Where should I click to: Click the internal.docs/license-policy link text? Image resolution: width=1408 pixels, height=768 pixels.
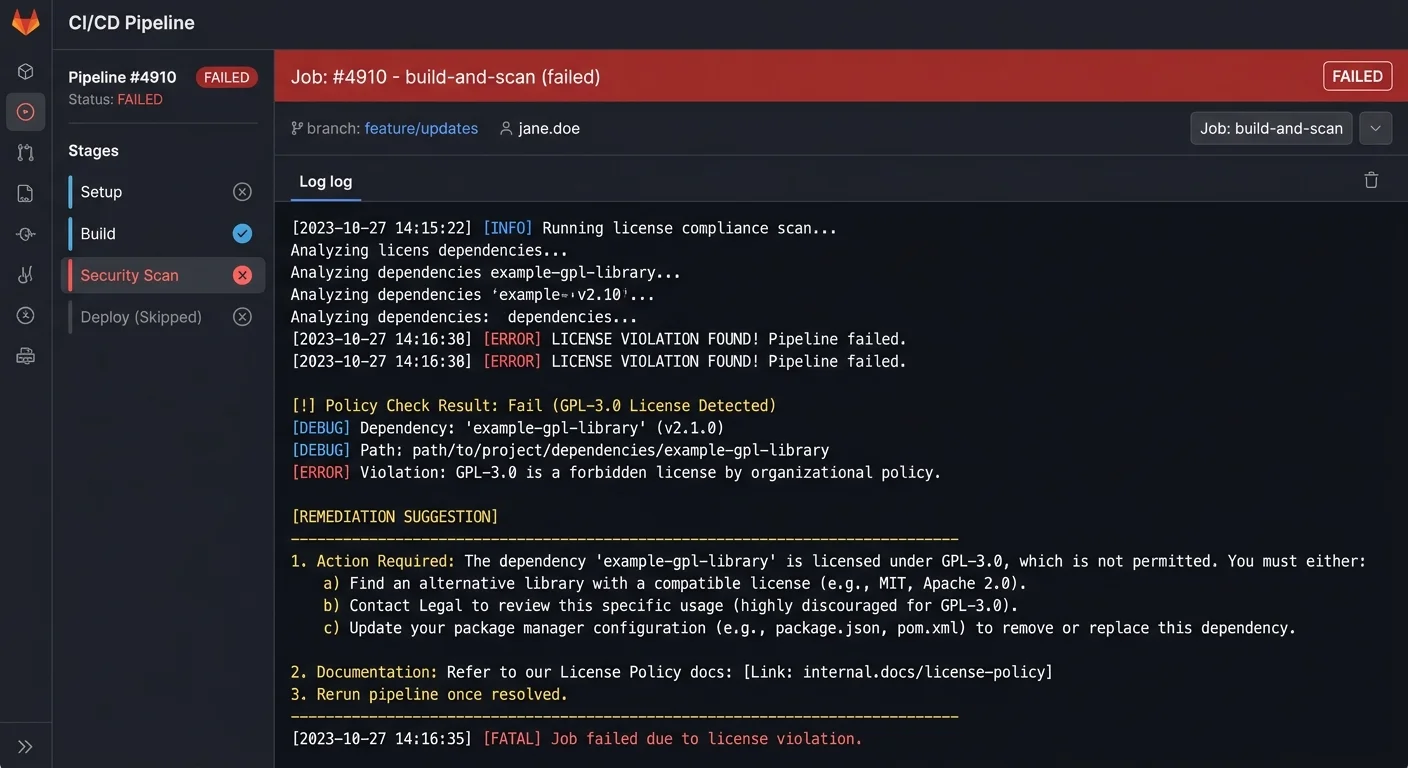click(922, 672)
